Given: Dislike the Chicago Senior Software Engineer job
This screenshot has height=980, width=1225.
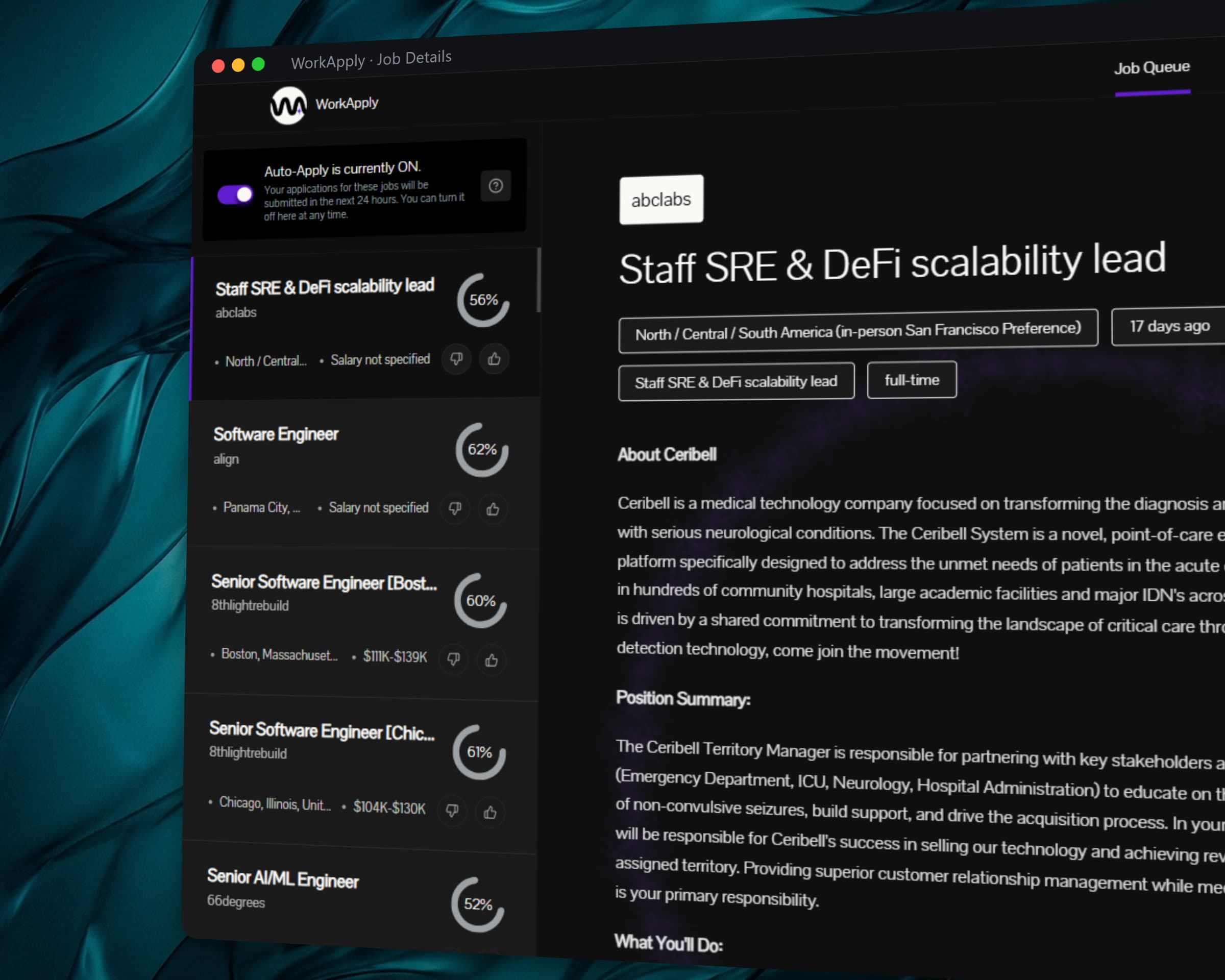Looking at the screenshot, I should [x=452, y=810].
